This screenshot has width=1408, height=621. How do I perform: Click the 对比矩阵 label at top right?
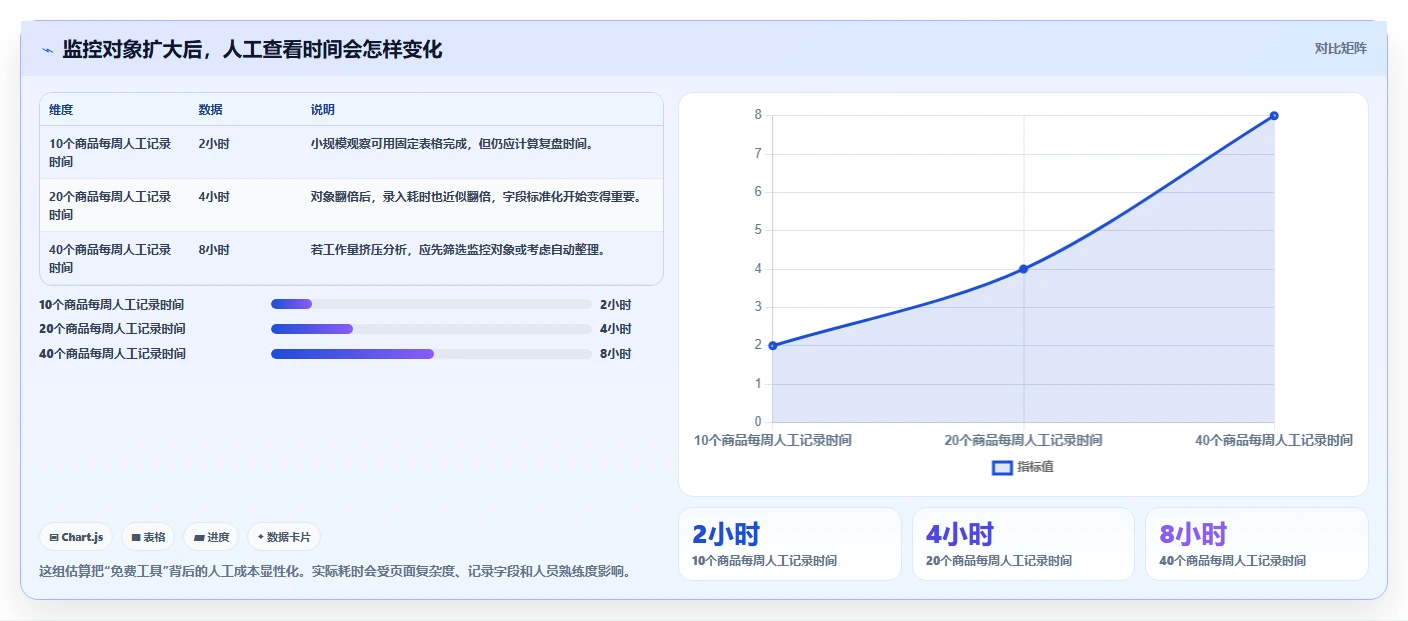pos(1340,48)
